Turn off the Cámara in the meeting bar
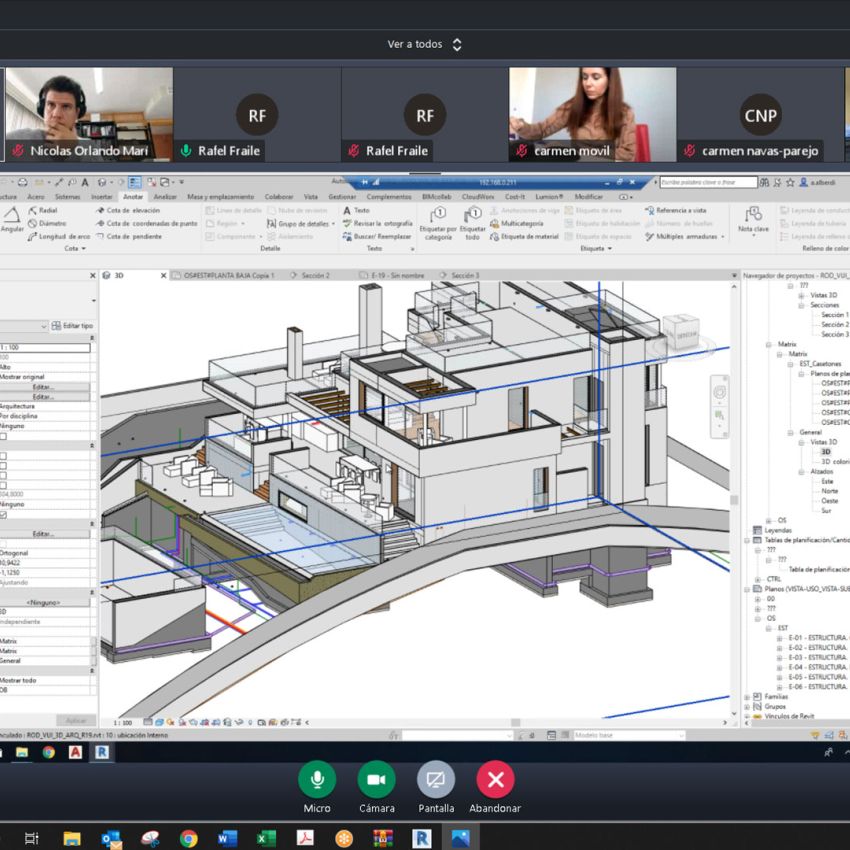The image size is (850, 850). point(377,782)
